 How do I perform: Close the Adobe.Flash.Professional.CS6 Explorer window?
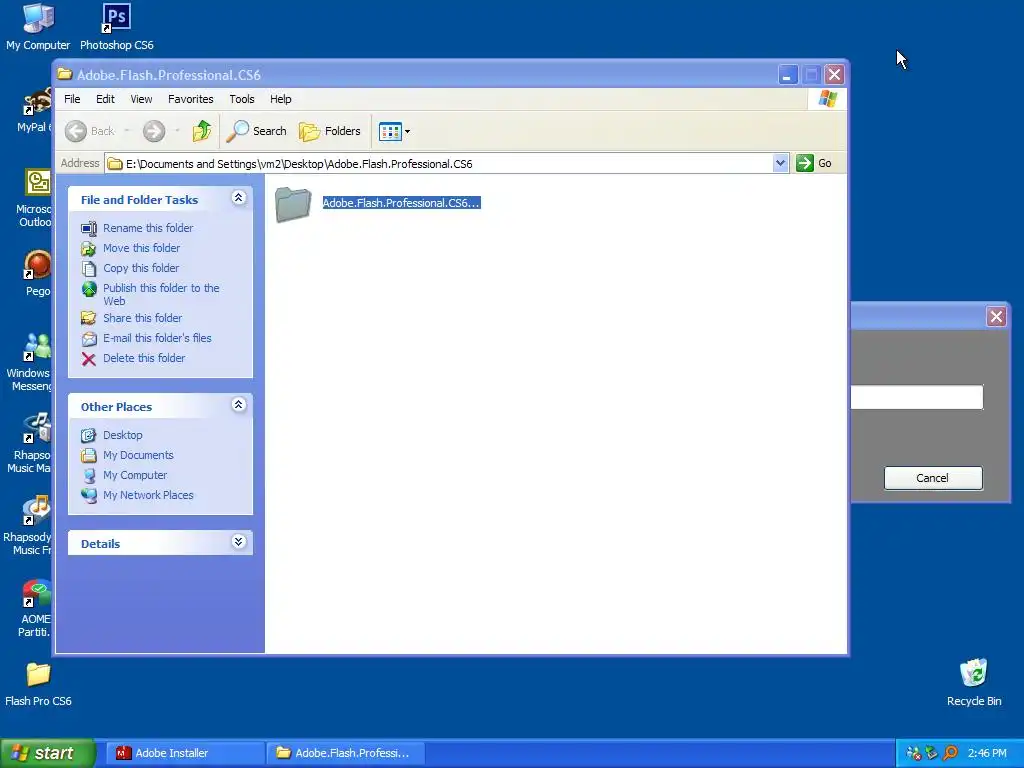click(834, 75)
